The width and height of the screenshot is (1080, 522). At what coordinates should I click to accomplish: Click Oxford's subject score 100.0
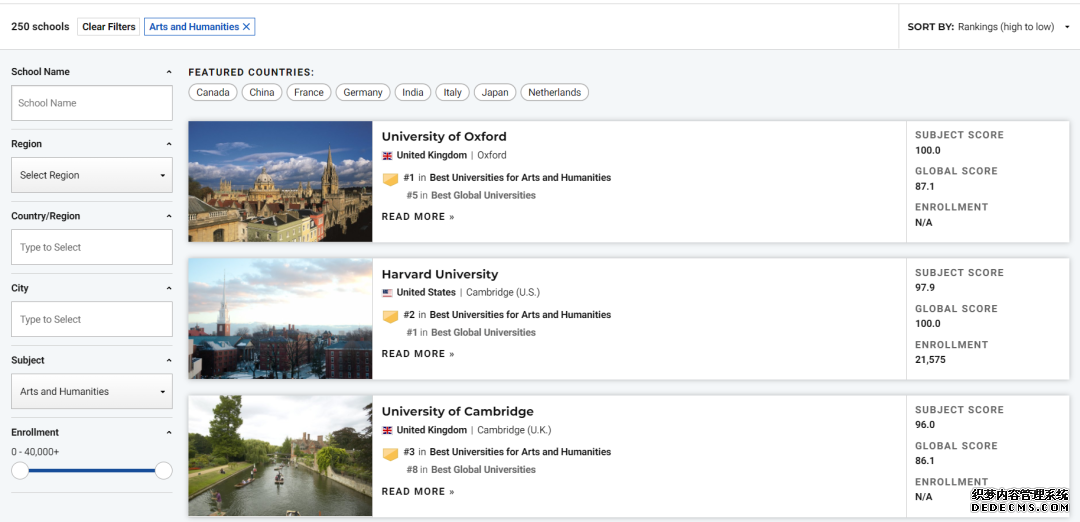tap(928, 150)
